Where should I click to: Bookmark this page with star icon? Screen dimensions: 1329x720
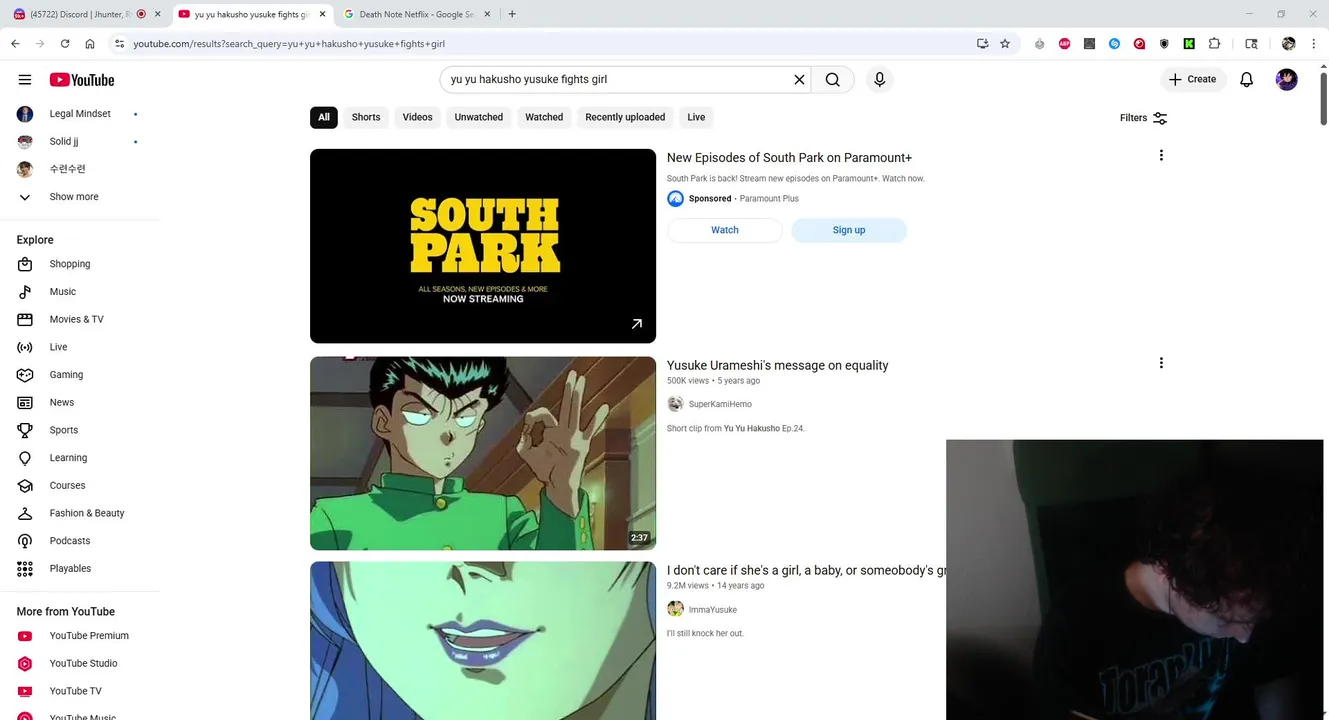coord(1005,44)
